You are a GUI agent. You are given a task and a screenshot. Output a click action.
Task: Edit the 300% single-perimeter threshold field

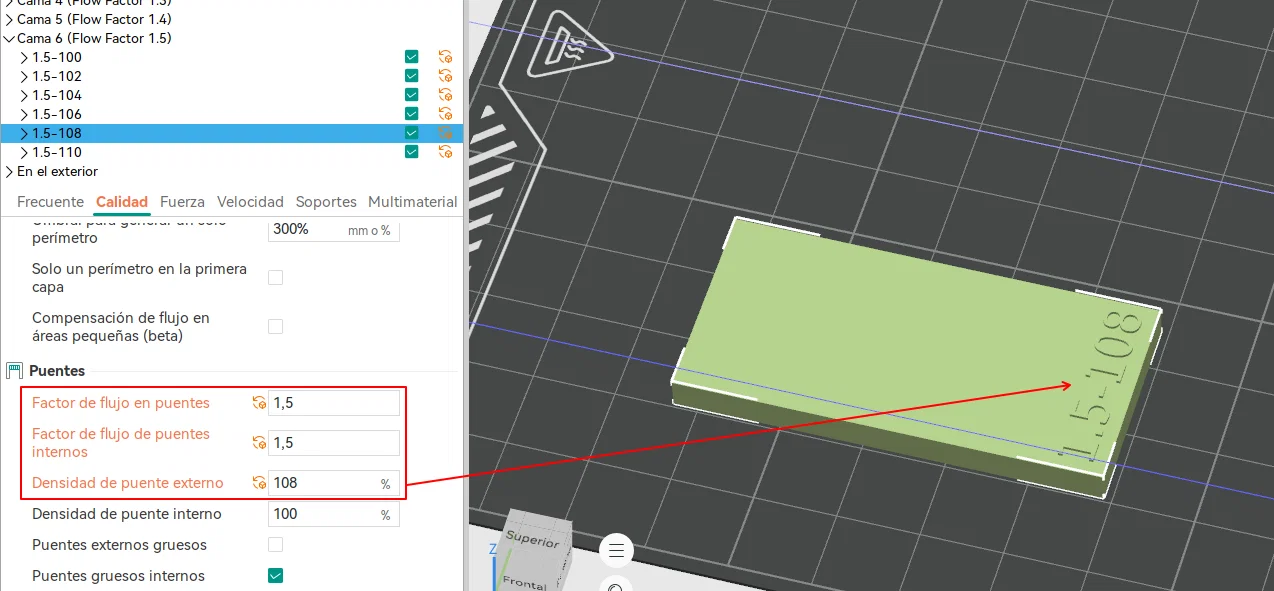pos(334,230)
